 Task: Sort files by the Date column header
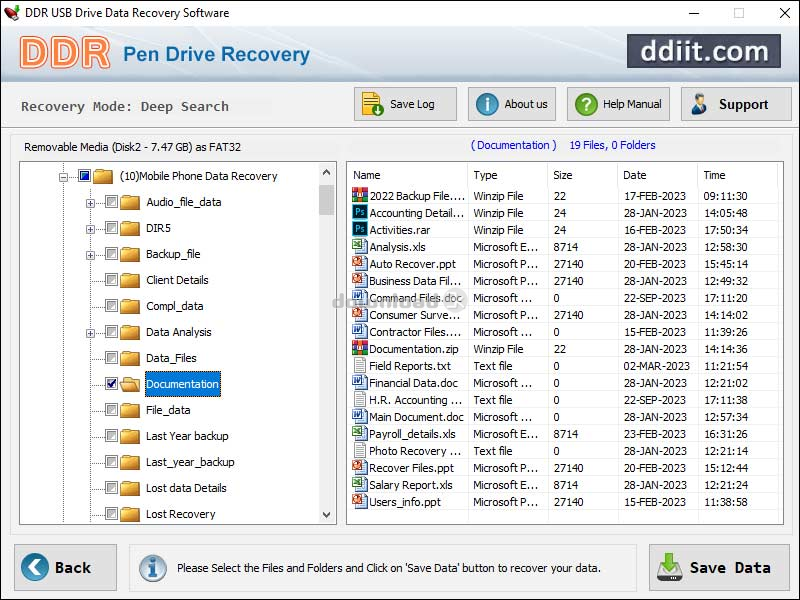[635, 175]
